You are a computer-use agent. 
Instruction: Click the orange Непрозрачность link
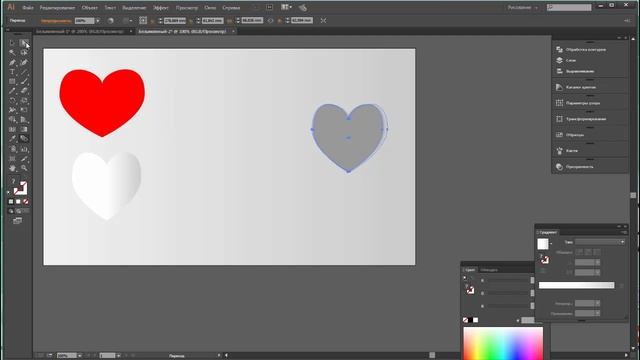point(56,20)
